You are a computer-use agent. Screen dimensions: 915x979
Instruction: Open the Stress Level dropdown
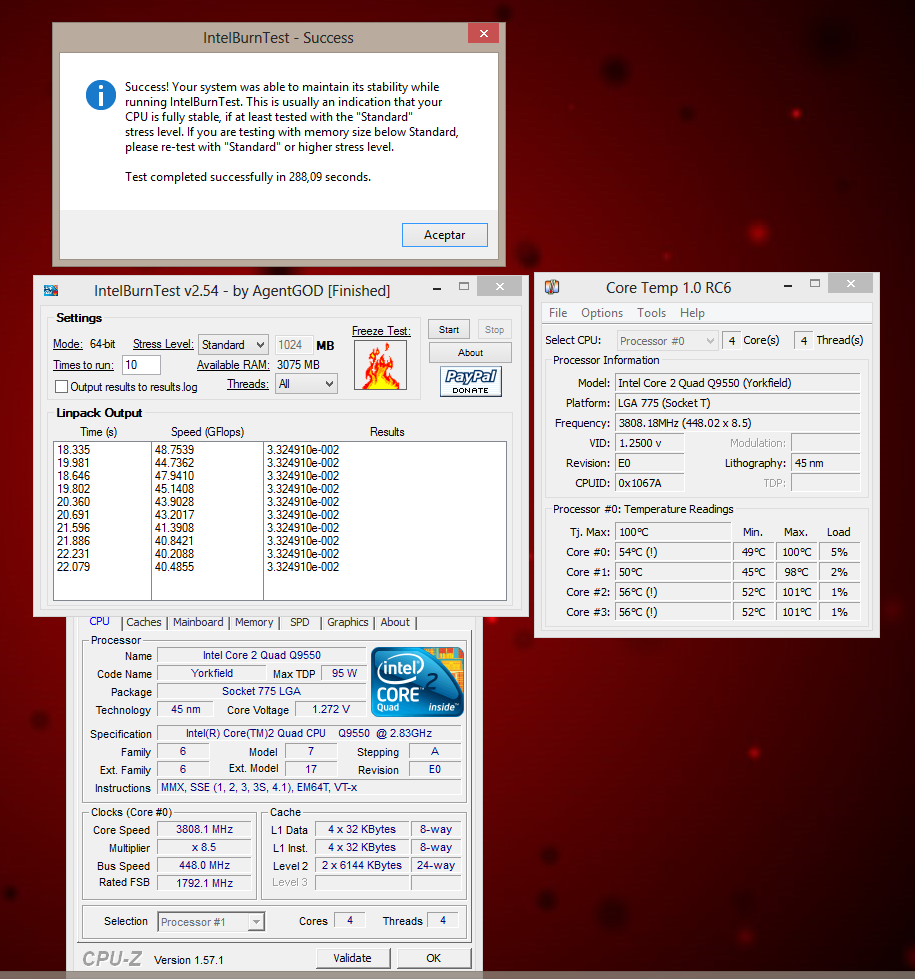233,345
